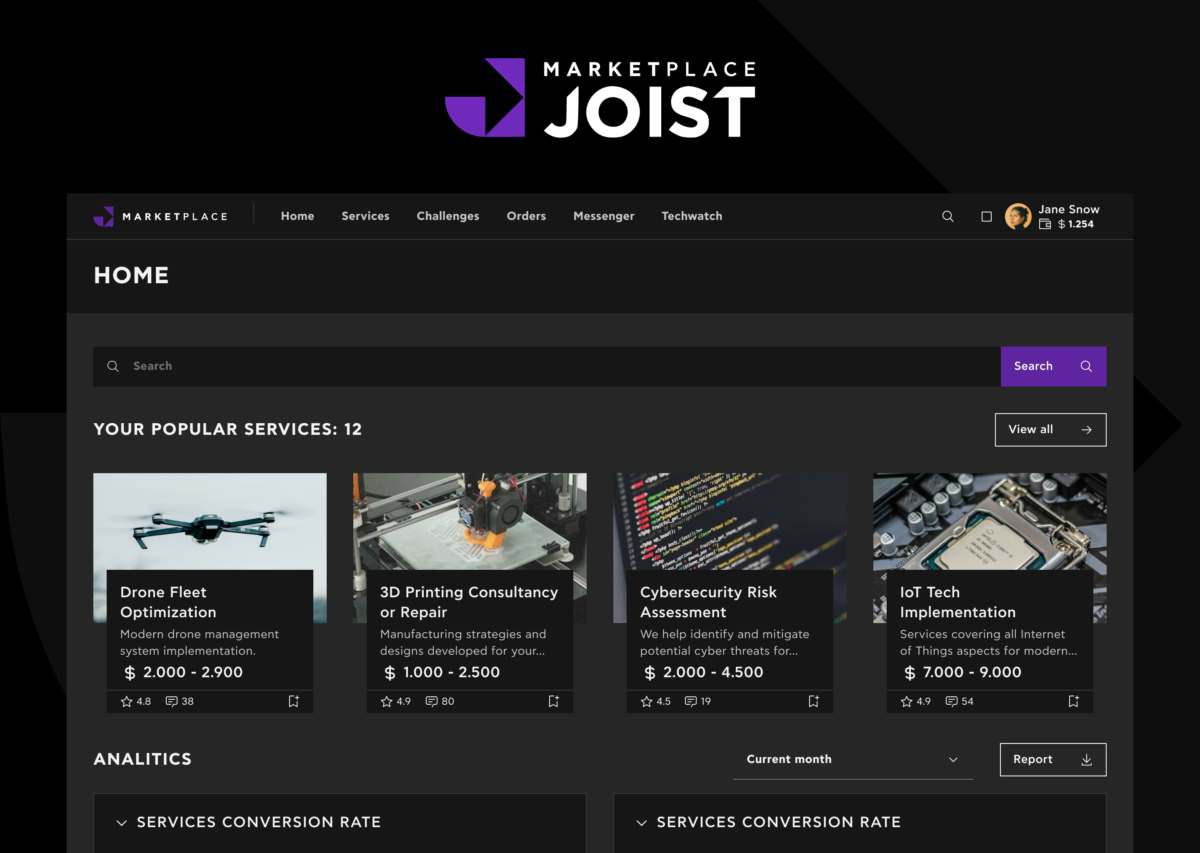Image resolution: width=1200 pixels, height=853 pixels.
Task: Click the search icon in the top navigation
Action: (947, 216)
